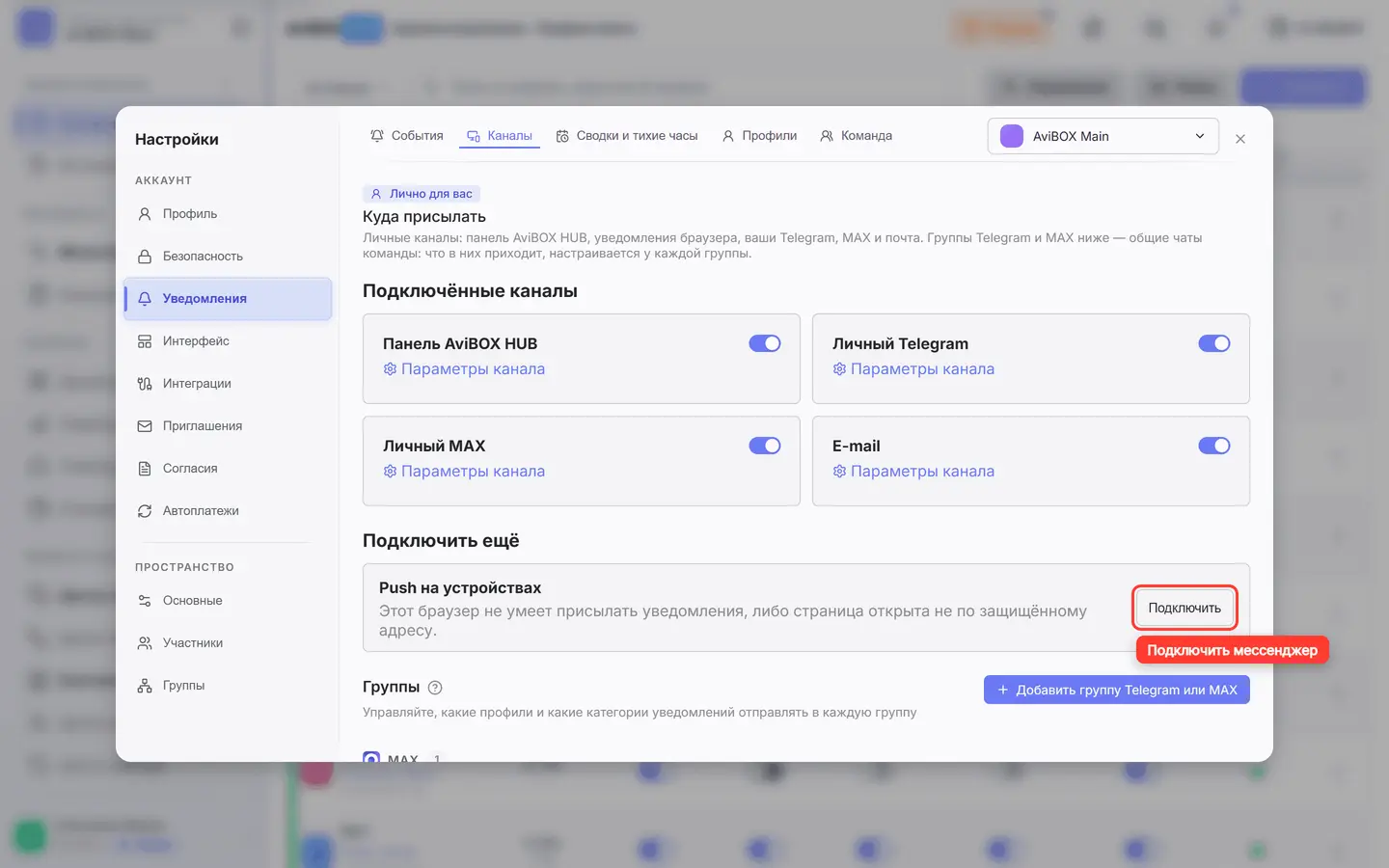Image resolution: width=1389 pixels, height=868 pixels.
Task: Click the Лично для вас badge
Action: tap(422, 194)
